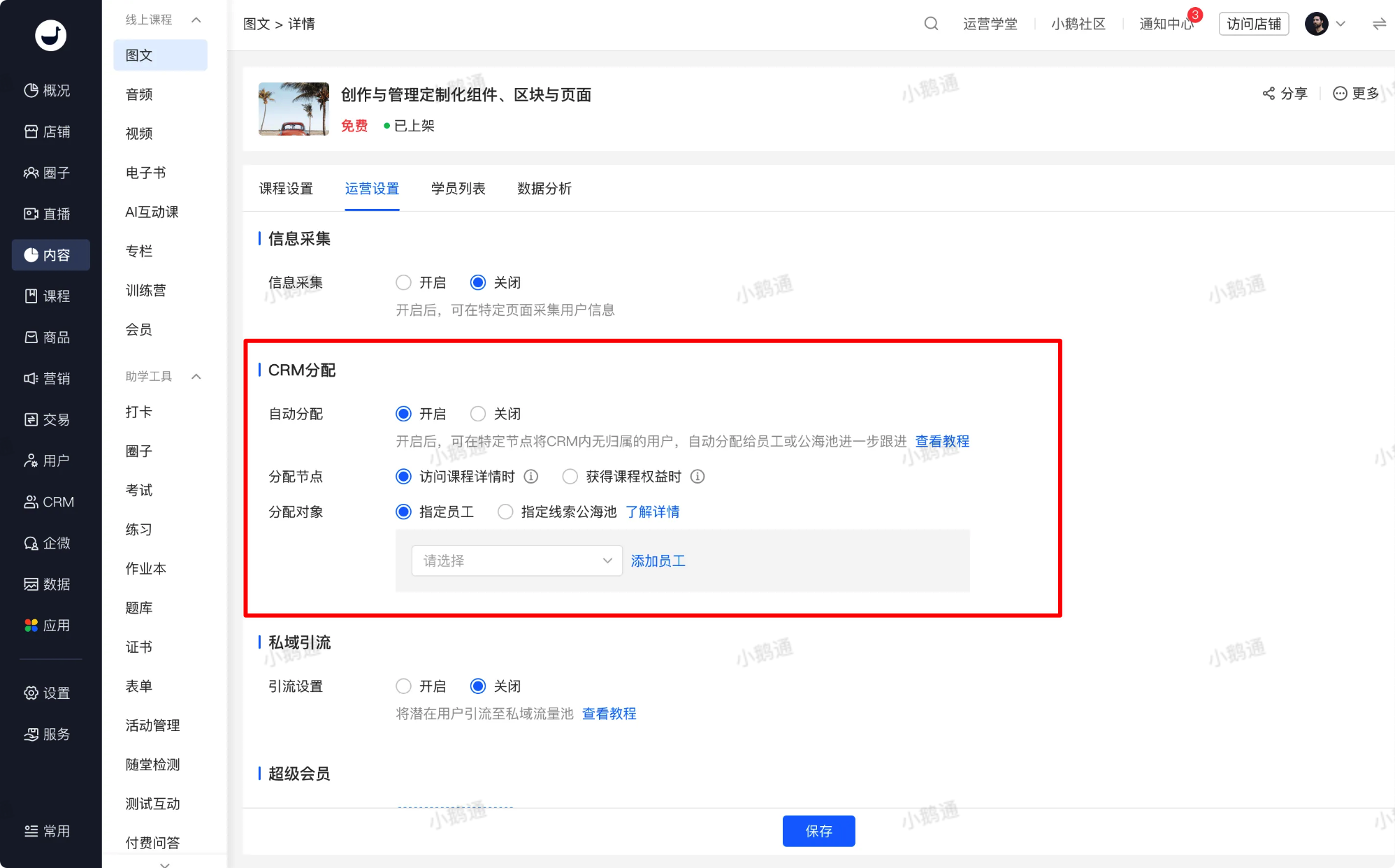Open 常用 shortcuts at sidebar bottom
Image resolution: width=1395 pixels, height=868 pixels.
point(48,831)
